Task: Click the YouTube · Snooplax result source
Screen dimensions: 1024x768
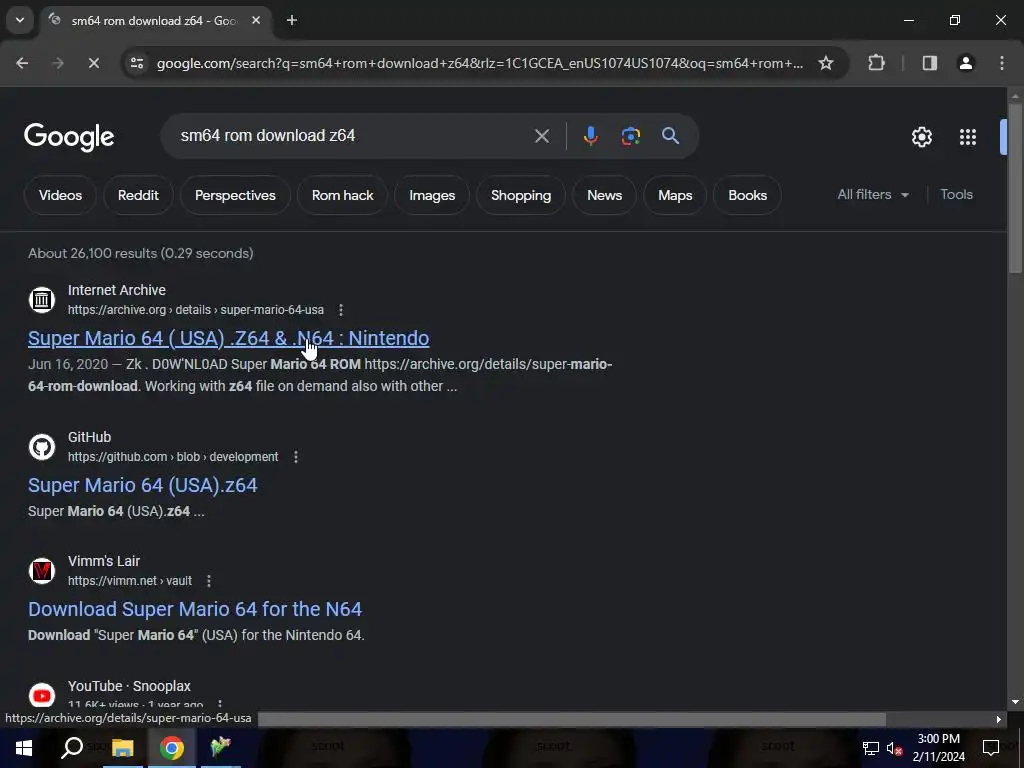Action: [129, 686]
